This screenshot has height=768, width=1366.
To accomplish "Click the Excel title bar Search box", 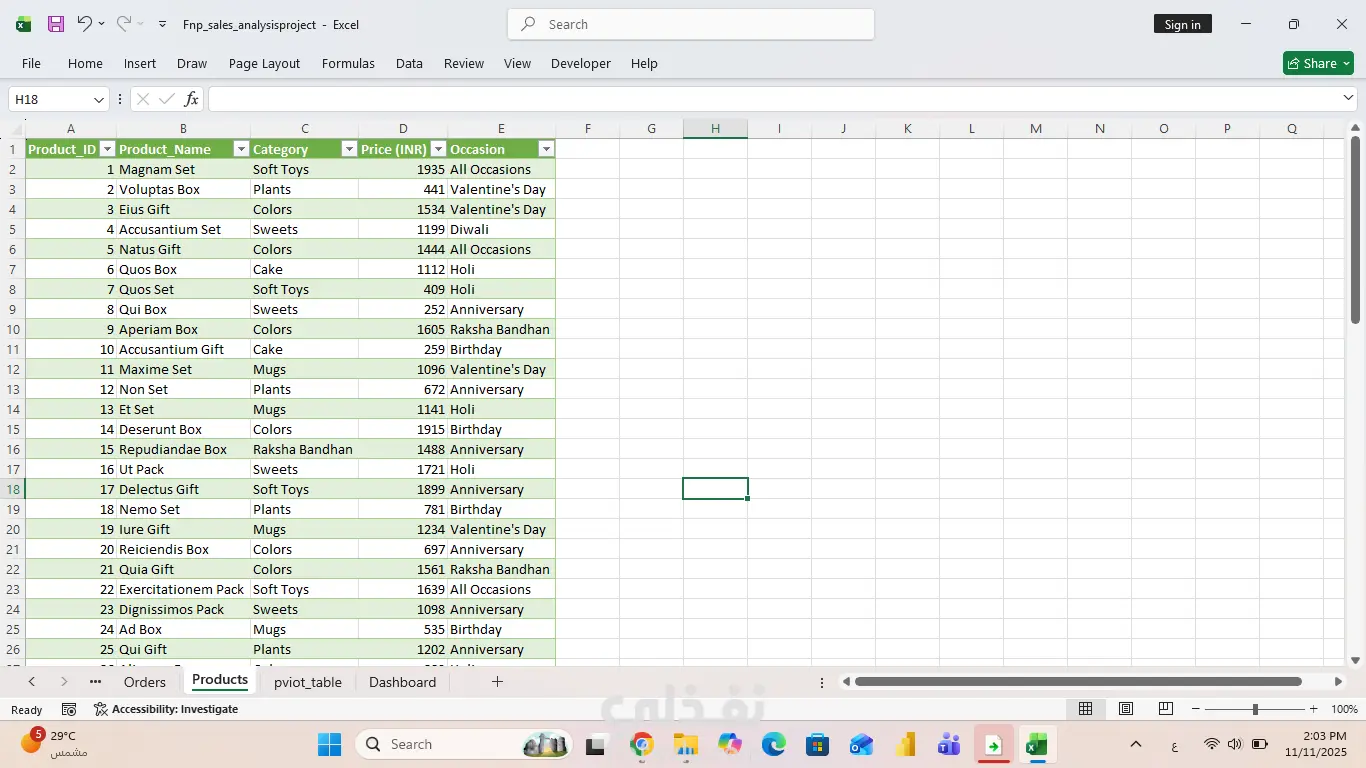I will pyautogui.click(x=691, y=24).
